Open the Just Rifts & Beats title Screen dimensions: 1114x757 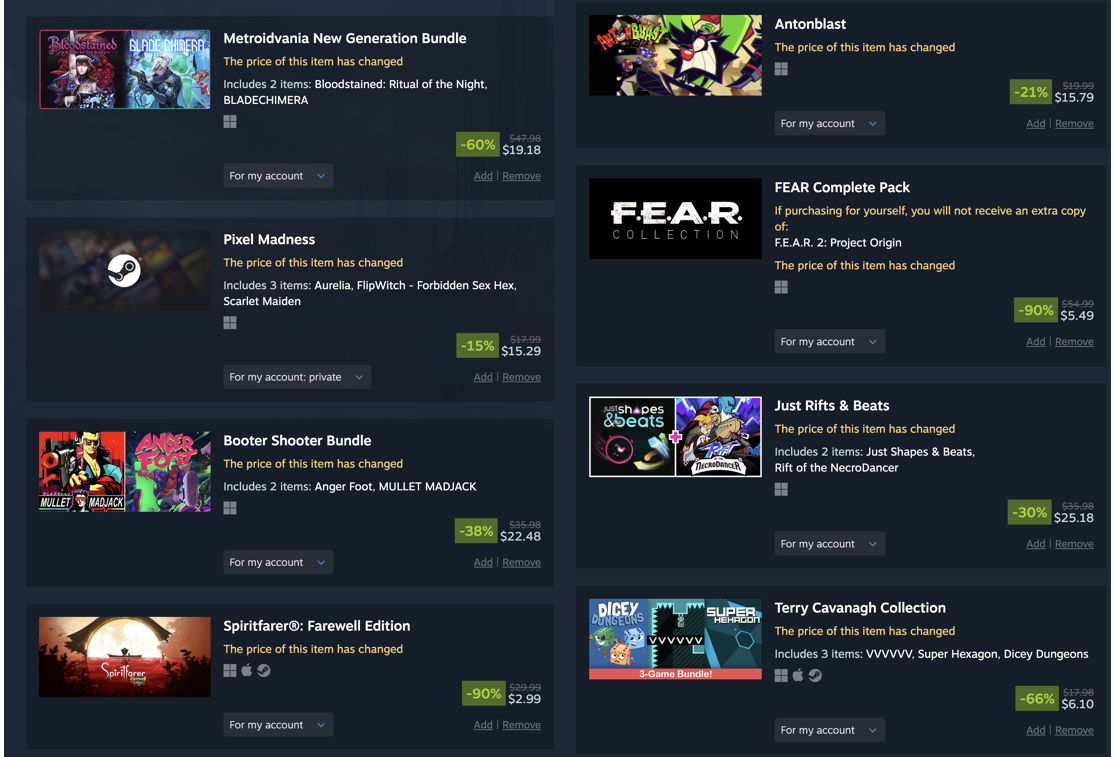tap(831, 405)
